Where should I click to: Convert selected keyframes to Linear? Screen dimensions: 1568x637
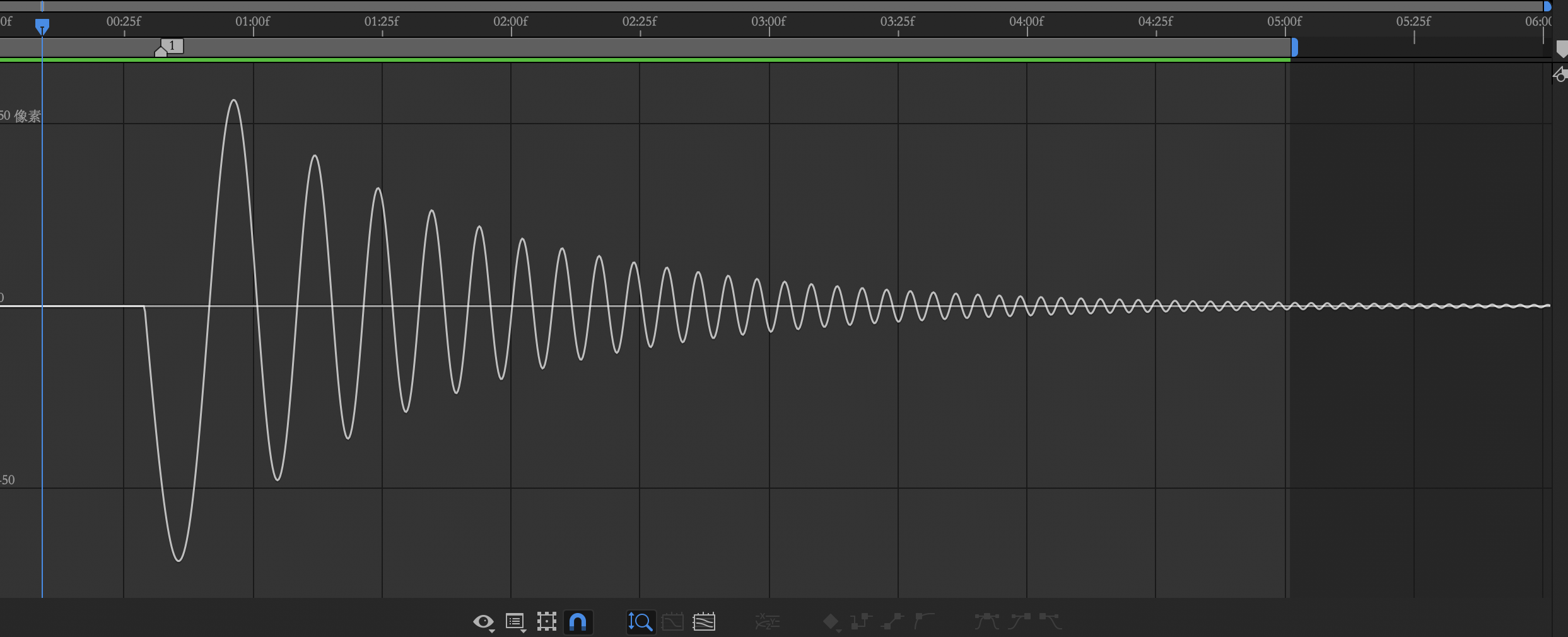(x=892, y=622)
